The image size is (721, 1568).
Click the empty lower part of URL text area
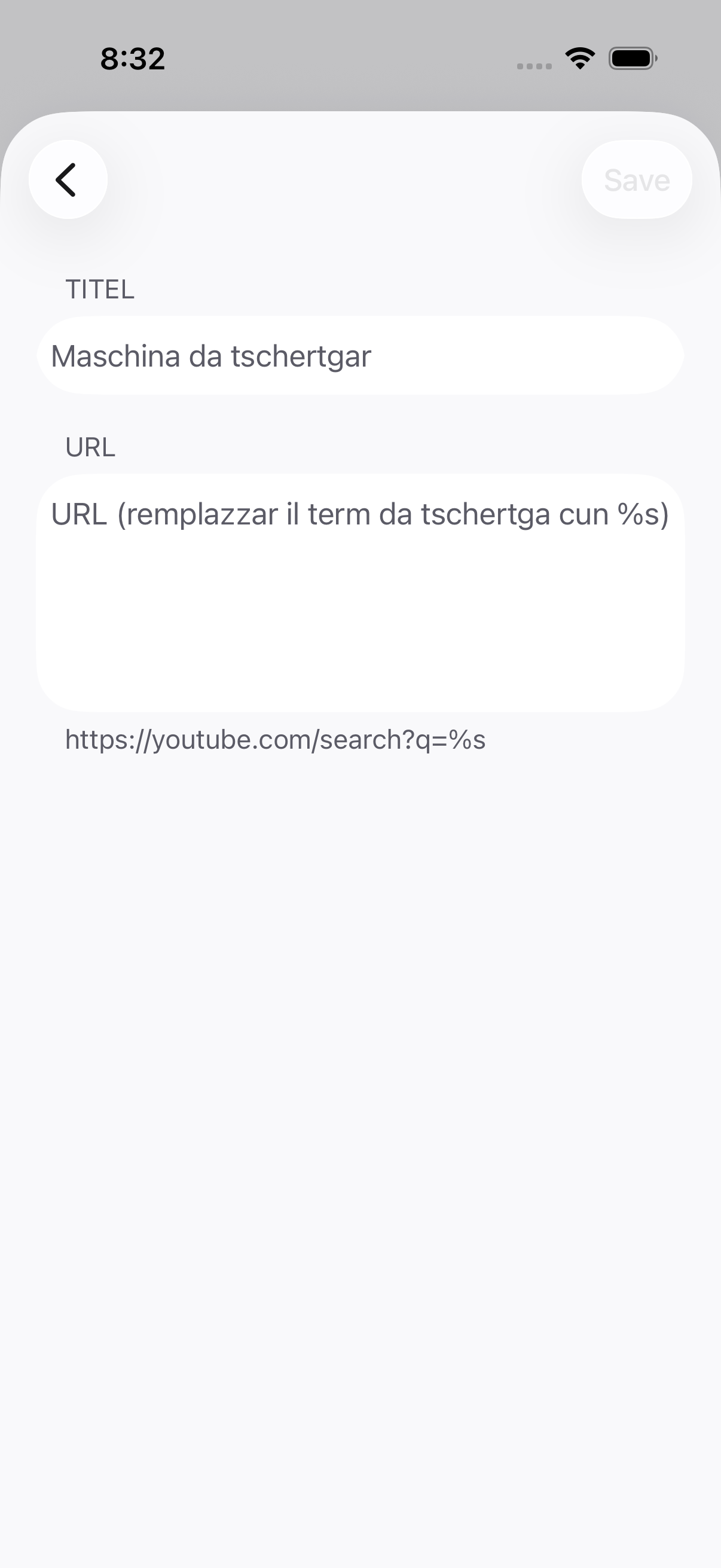tap(360, 633)
